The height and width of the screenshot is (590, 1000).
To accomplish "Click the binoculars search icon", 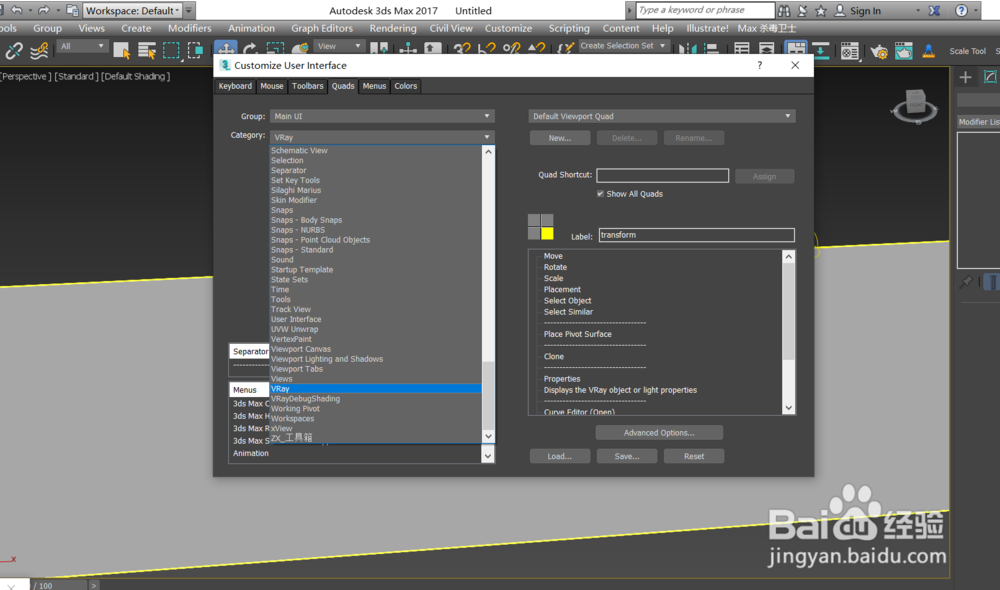I will click(784, 10).
